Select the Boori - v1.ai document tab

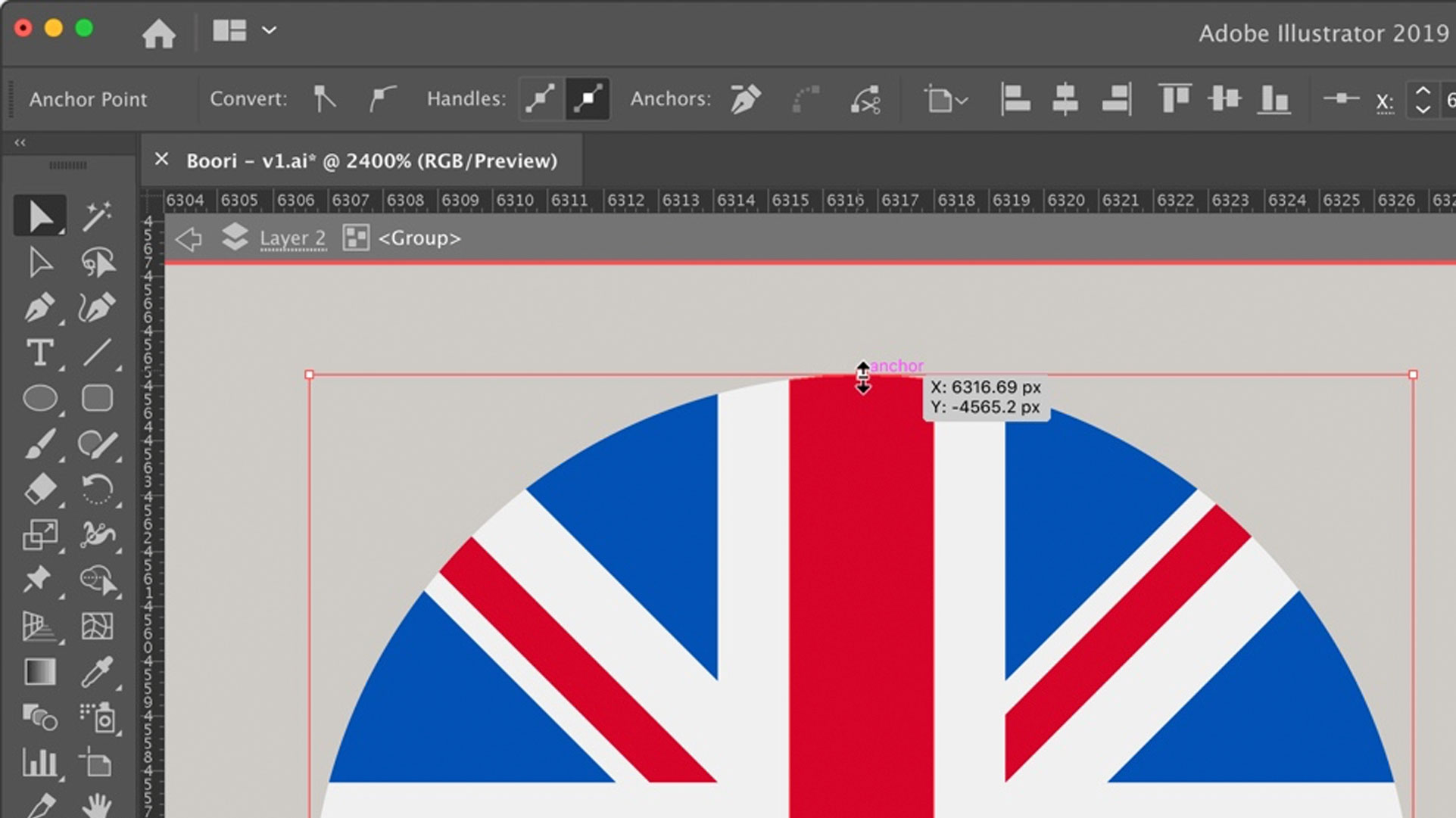point(371,160)
